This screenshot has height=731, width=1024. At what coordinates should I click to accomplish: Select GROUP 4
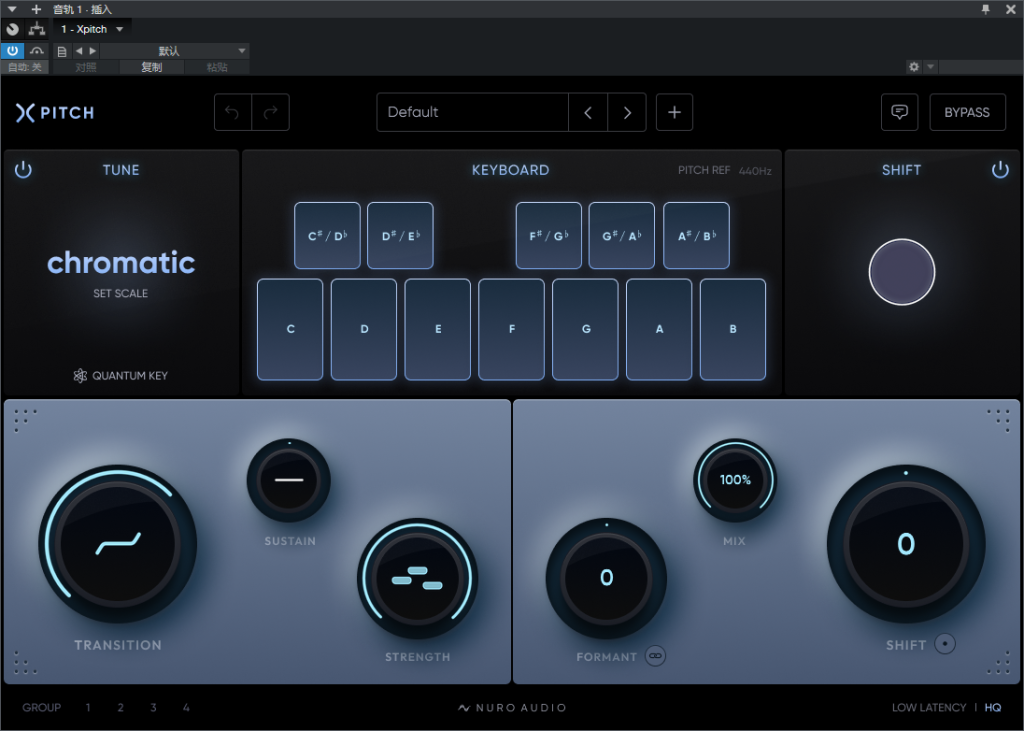(186, 707)
